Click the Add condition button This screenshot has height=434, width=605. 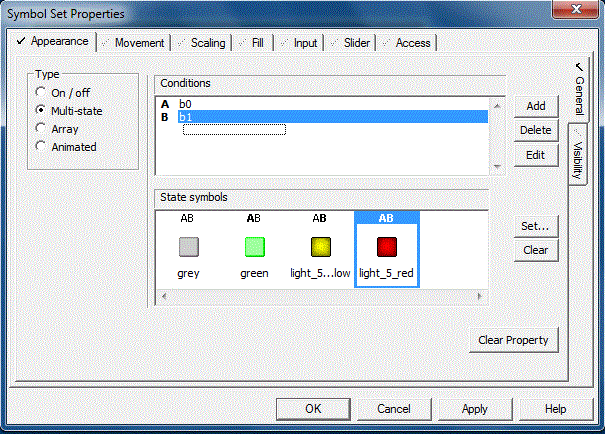pyautogui.click(x=536, y=106)
